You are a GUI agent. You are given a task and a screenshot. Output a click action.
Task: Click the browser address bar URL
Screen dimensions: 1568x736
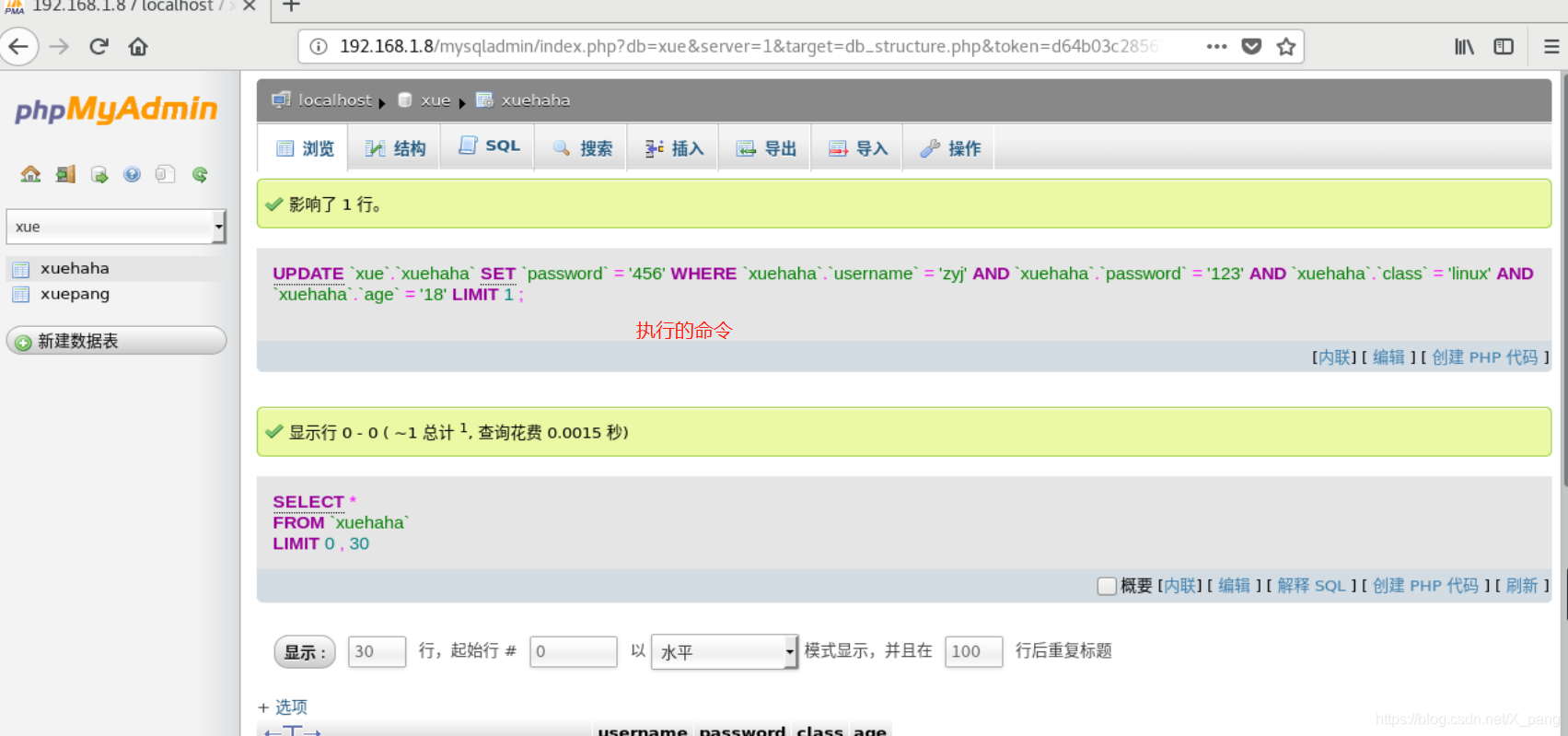coord(749,46)
